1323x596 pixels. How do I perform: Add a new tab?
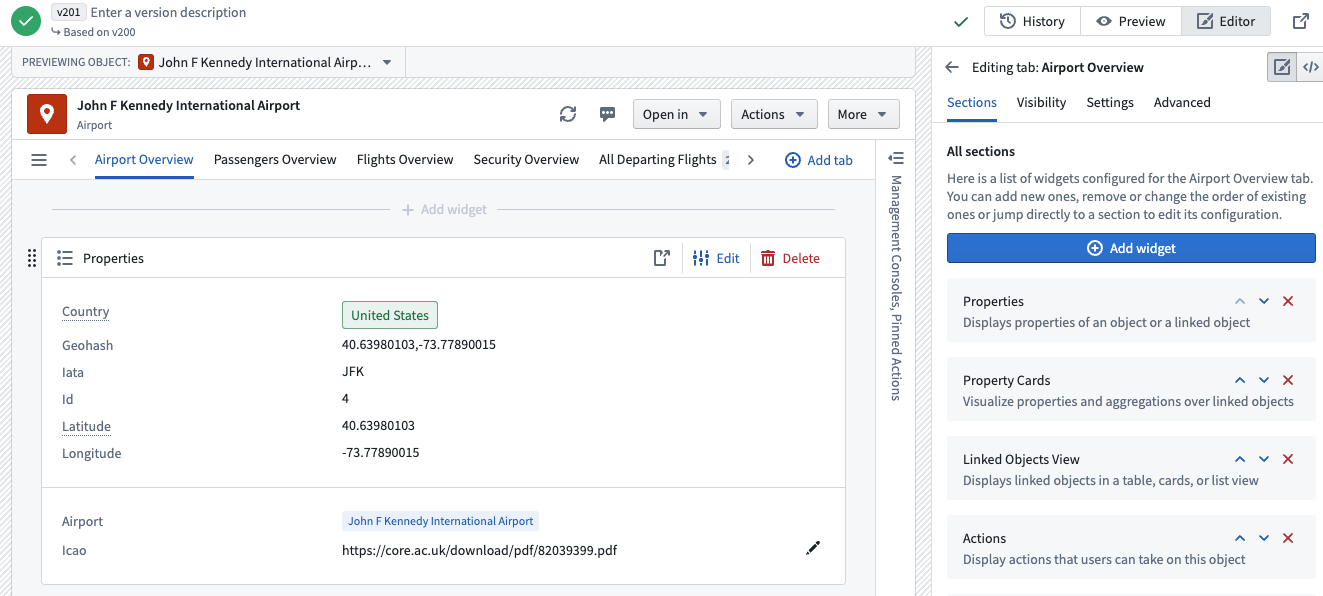[x=819, y=160]
